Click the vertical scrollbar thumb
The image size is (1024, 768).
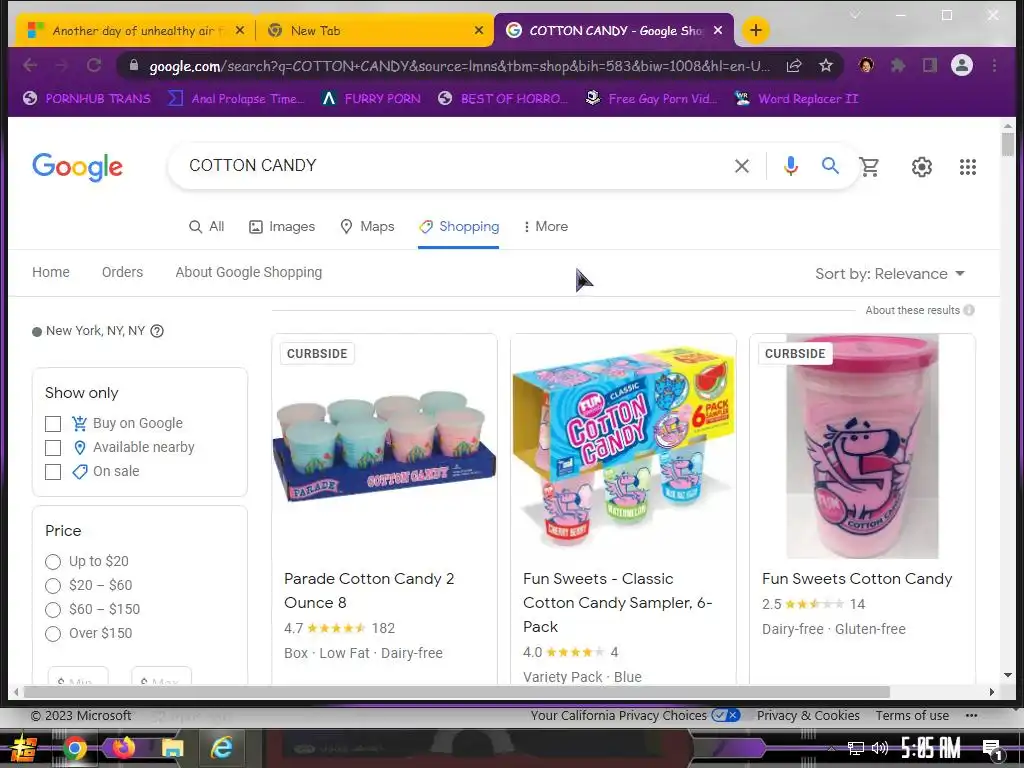(1008, 144)
